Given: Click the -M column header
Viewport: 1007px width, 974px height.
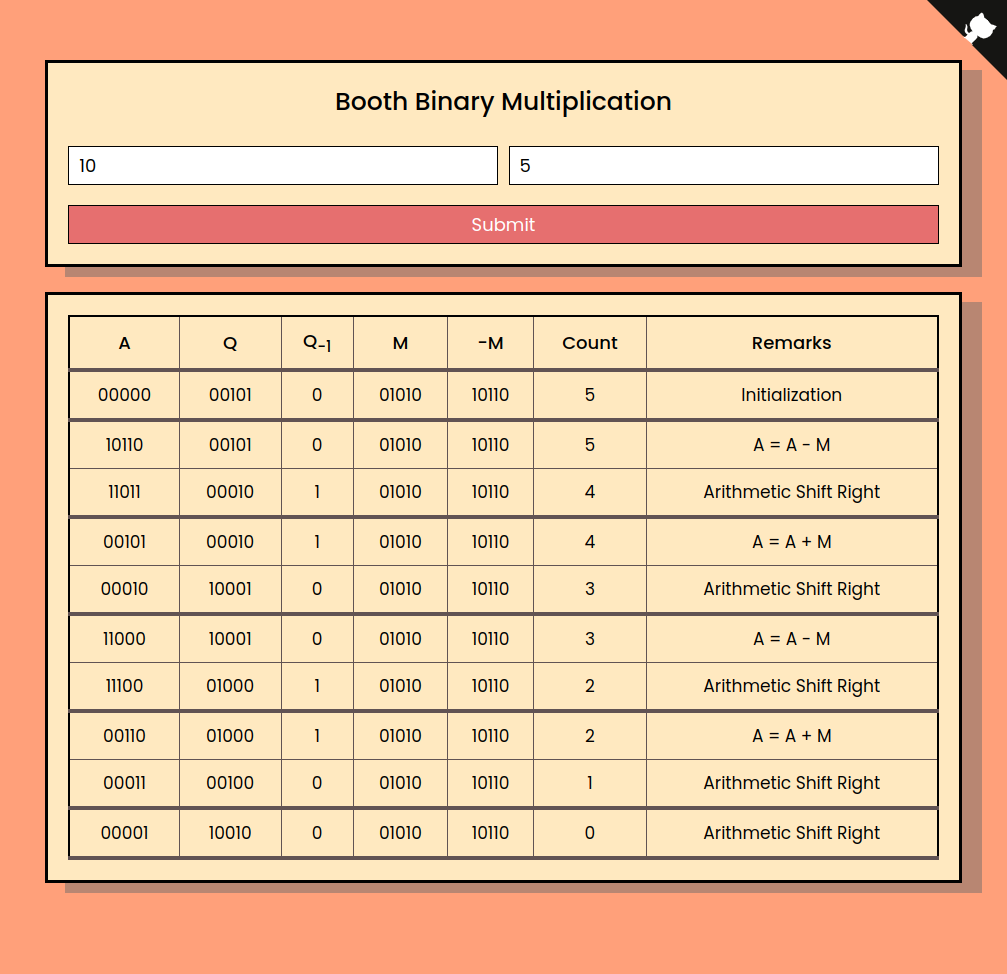Looking at the screenshot, I should pos(490,343).
